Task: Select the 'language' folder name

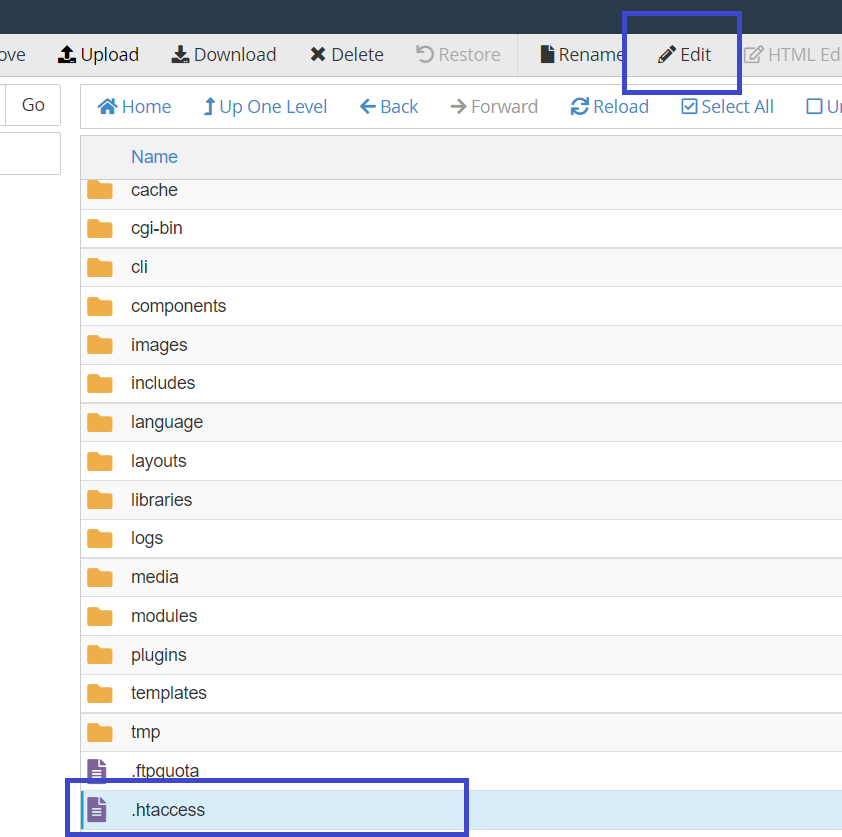Action: click(x=167, y=423)
